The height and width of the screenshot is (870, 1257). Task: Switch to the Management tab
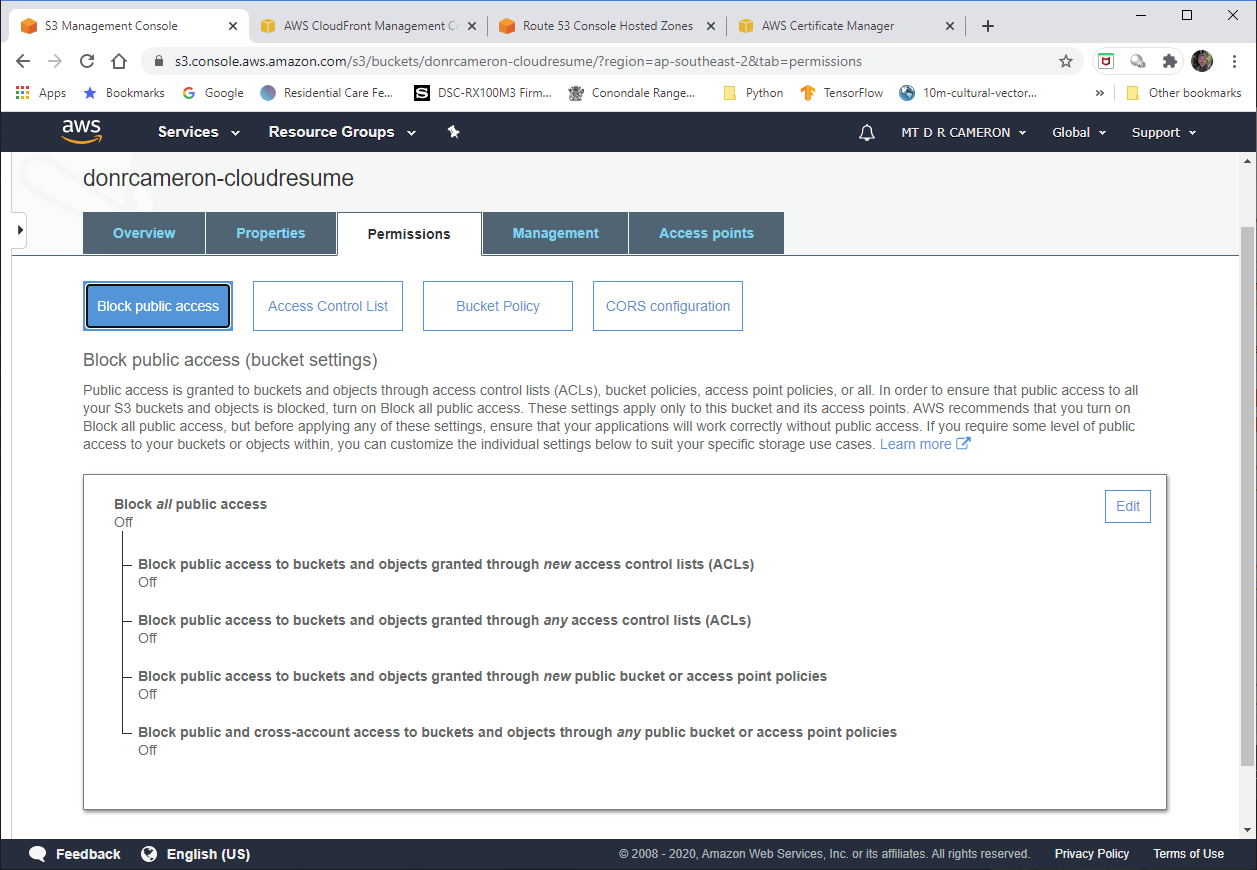[556, 233]
